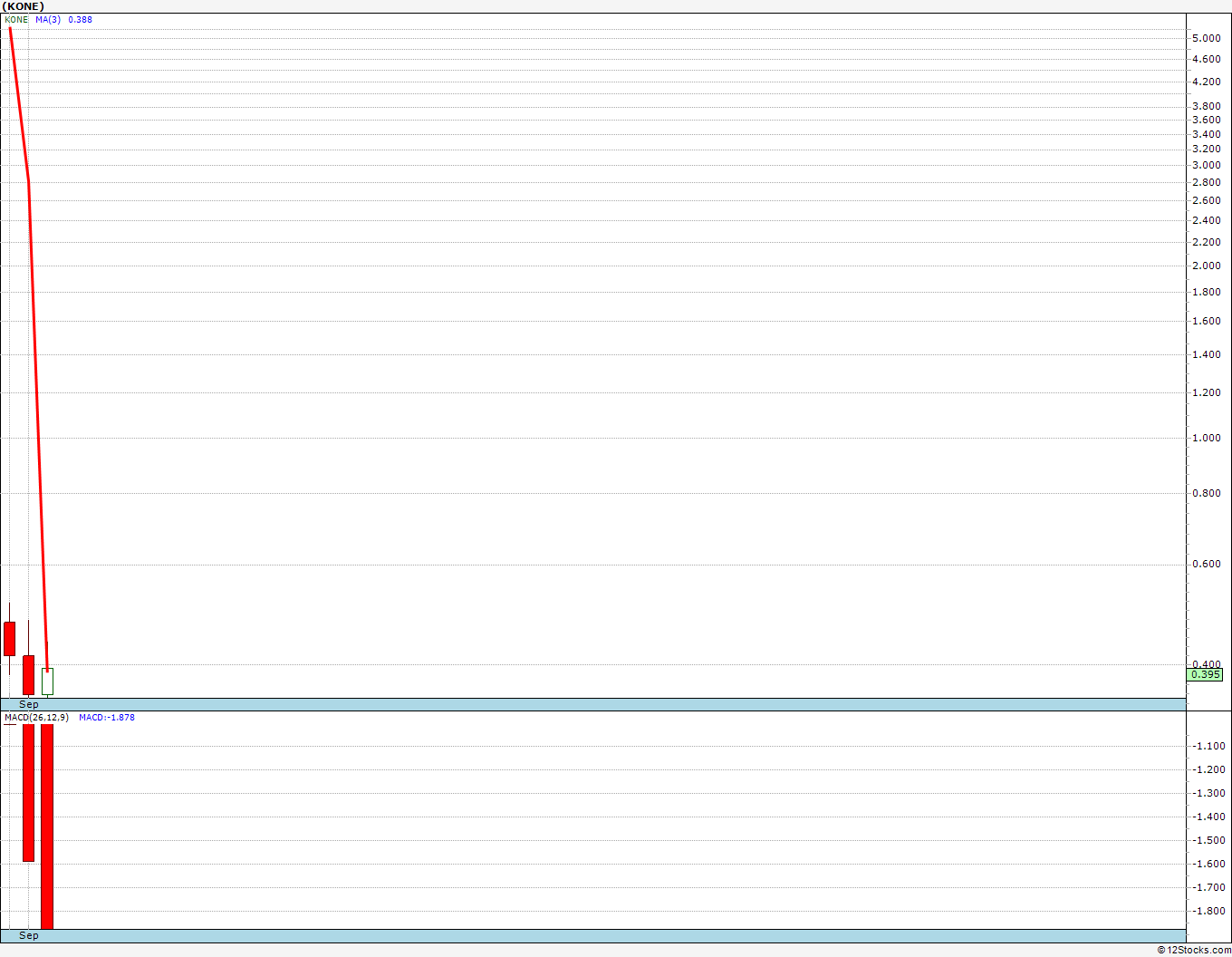This screenshot has width=1232, height=957.
Task: Click the 0.600 price axis label
Action: click(1207, 564)
